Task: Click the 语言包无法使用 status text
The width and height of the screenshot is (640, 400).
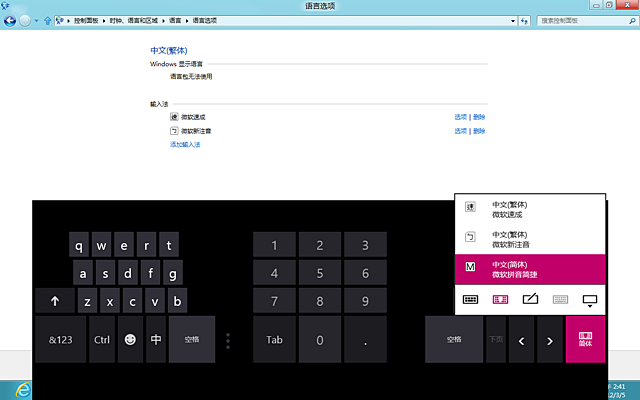Action: pos(191,76)
